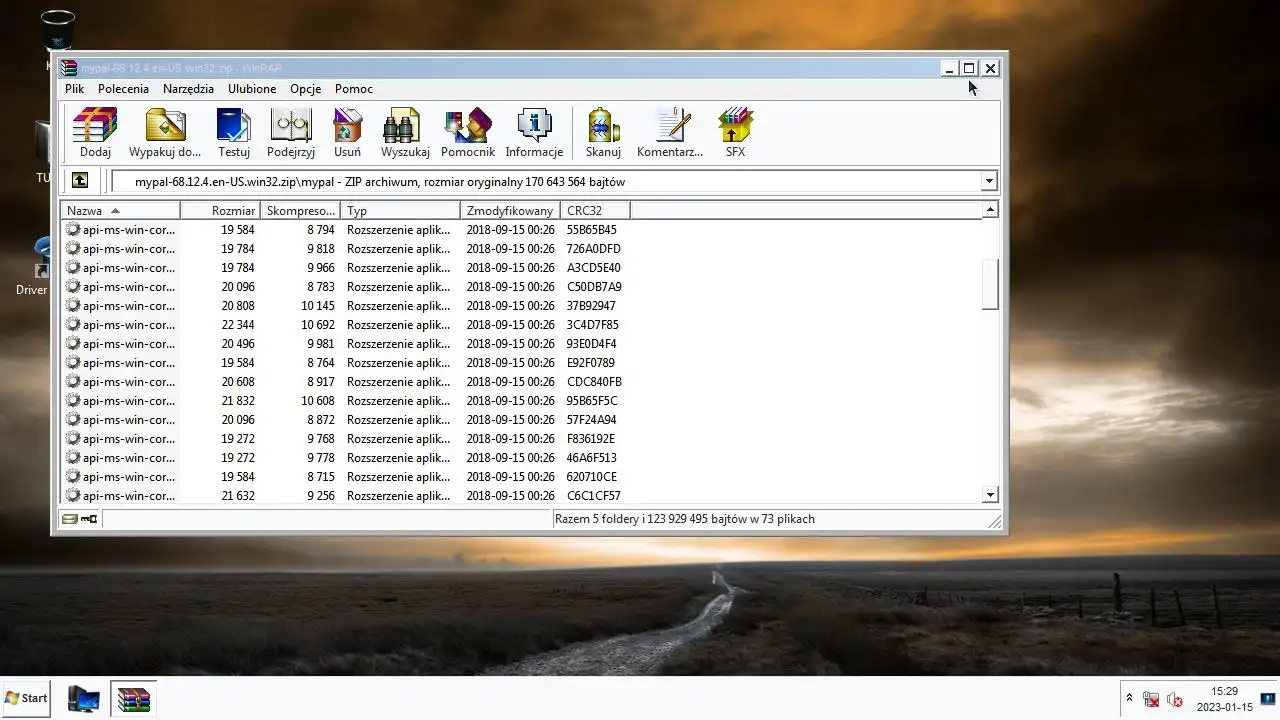
Task: Sort by Skompresowany column header
Action: tap(301, 211)
